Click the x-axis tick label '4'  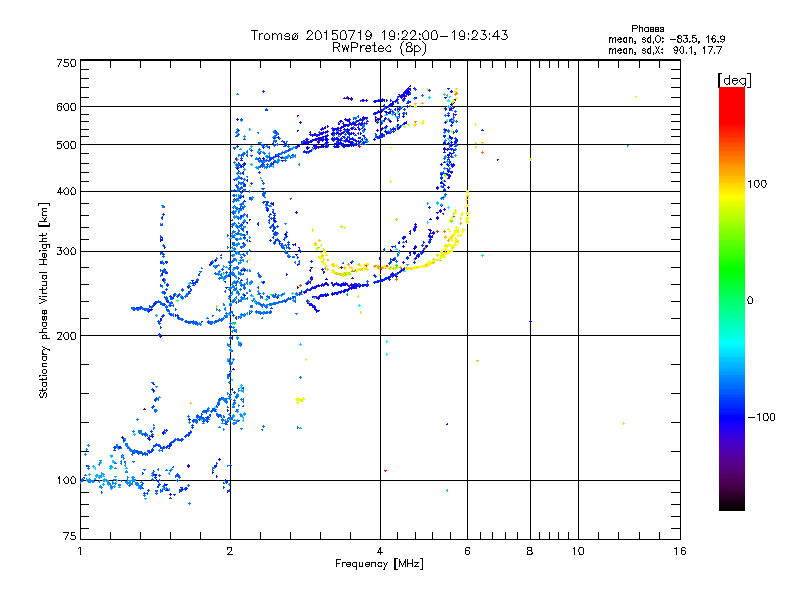tap(380, 551)
